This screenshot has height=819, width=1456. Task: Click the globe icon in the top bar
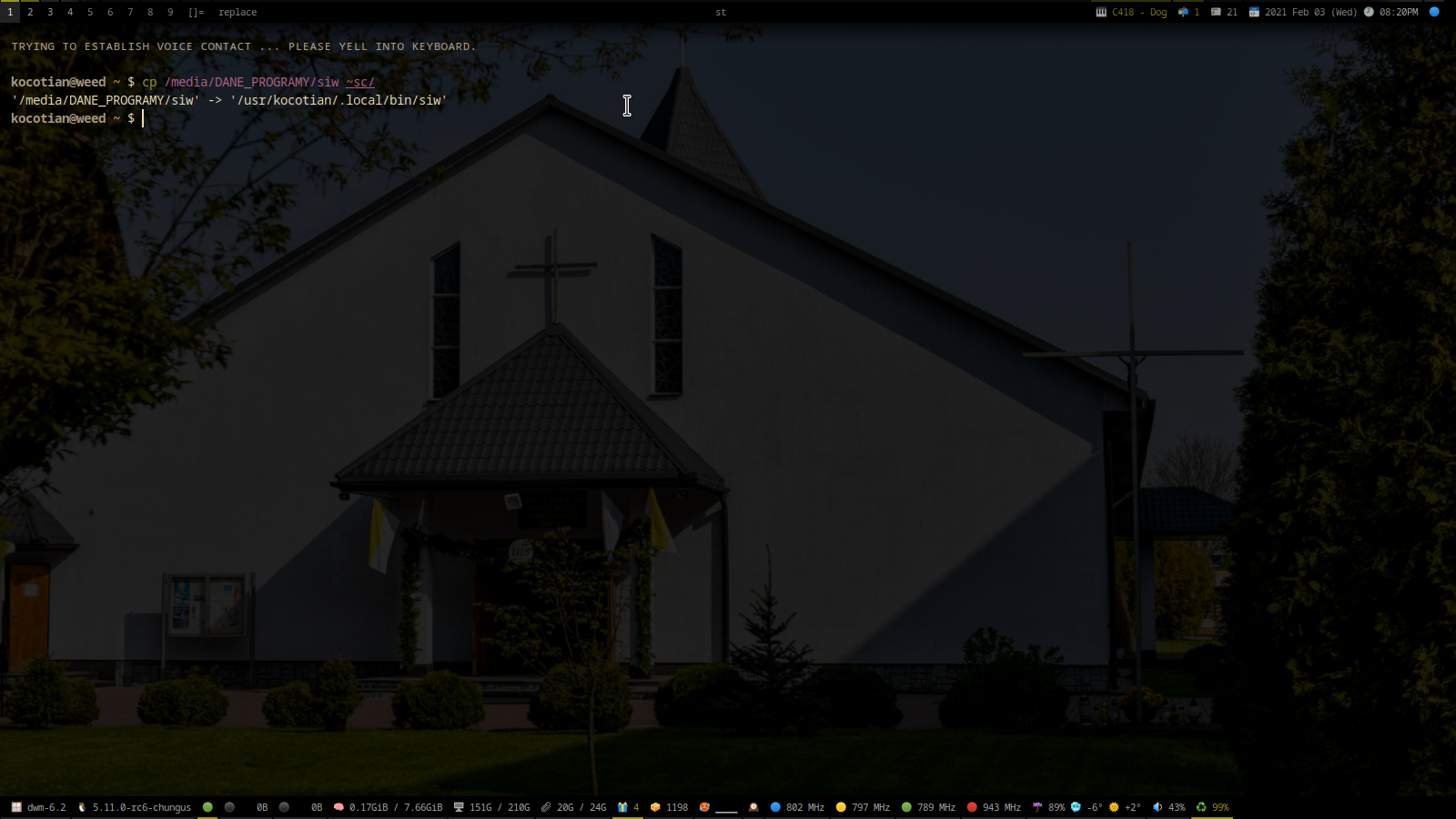point(1434,12)
